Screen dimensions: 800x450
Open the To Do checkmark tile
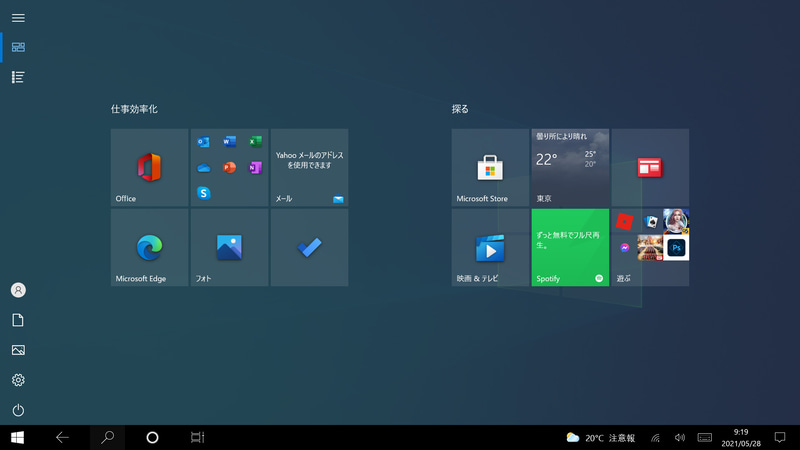[x=310, y=247]
